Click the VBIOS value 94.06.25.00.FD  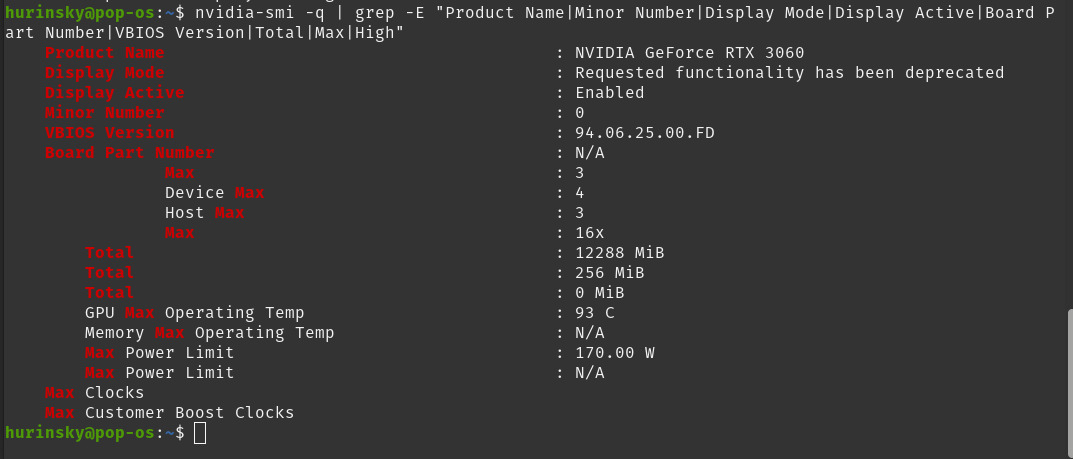click(x=644, y=133)
